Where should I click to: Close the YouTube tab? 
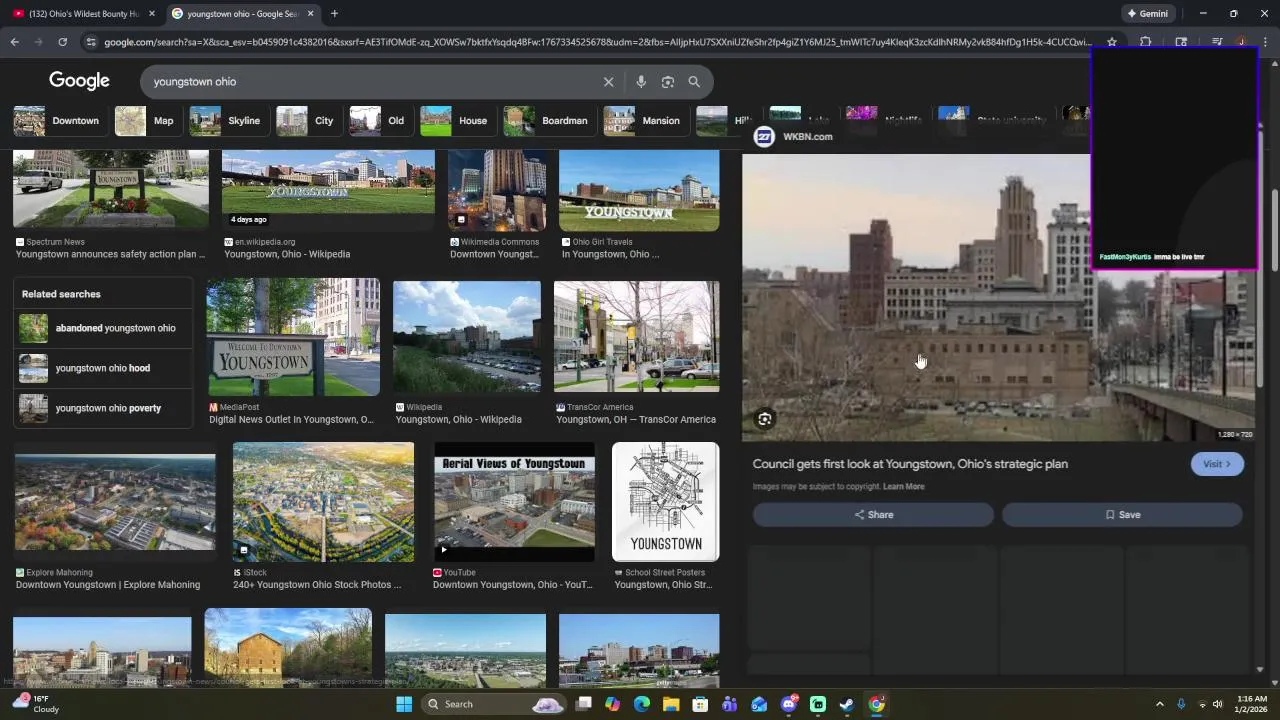pos(152,14)
